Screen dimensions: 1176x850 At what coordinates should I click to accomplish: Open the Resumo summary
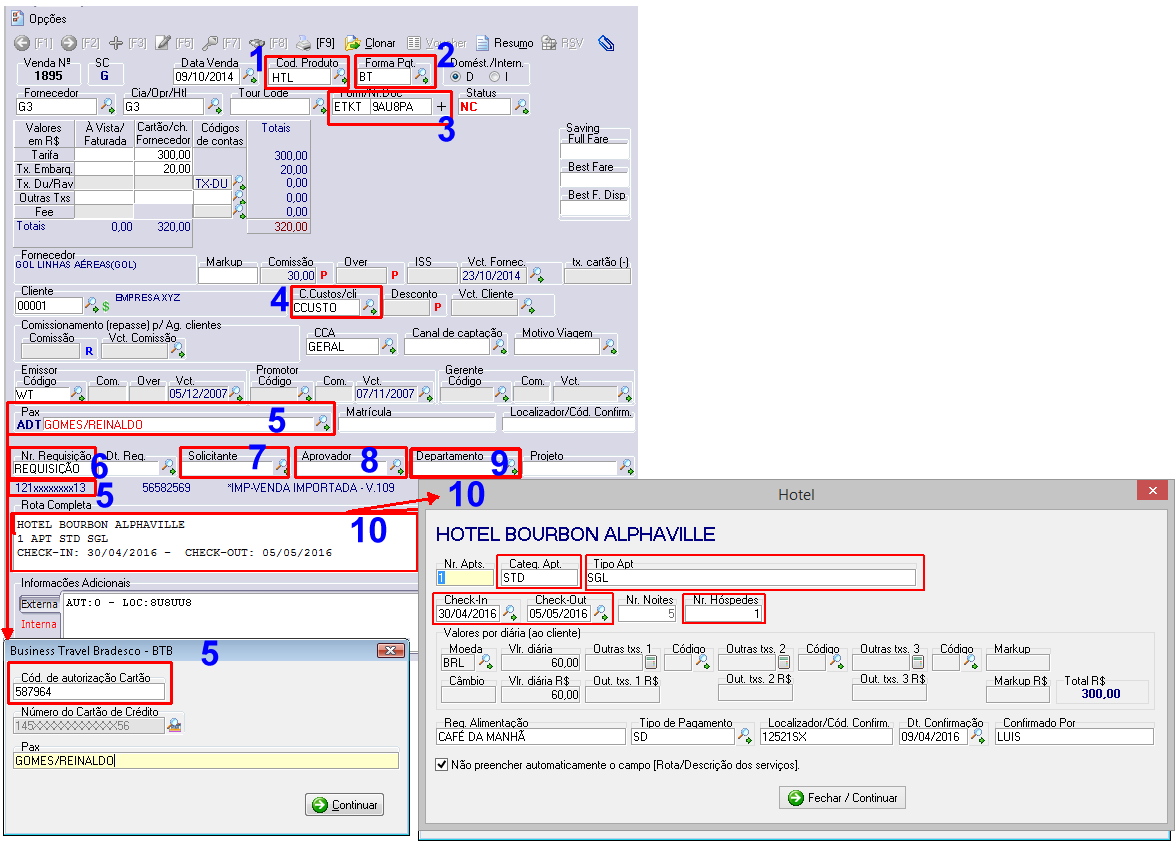[x=505, y=44]
